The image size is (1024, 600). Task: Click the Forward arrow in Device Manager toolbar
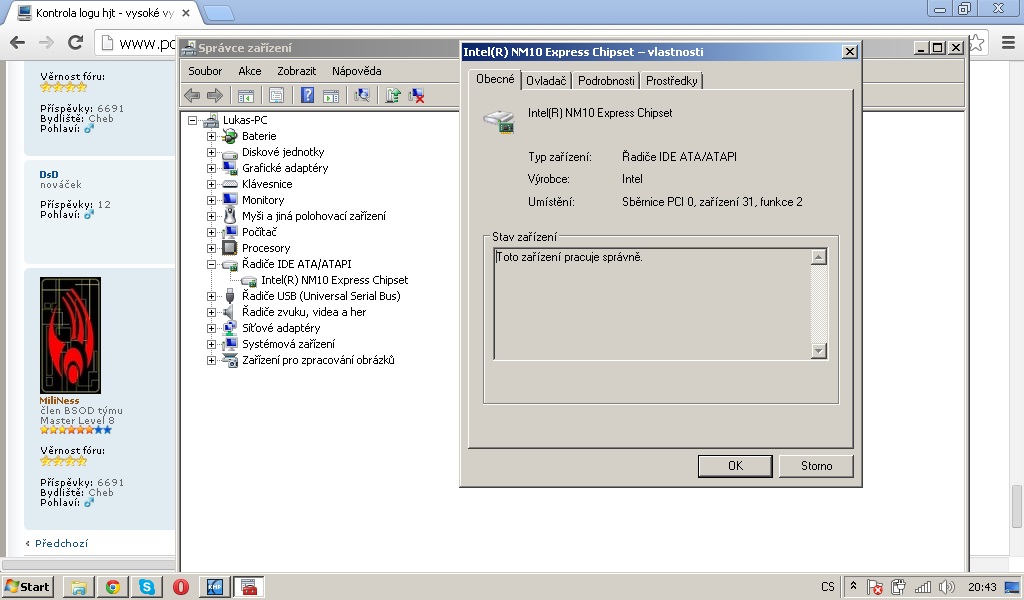tap(215, 96)
